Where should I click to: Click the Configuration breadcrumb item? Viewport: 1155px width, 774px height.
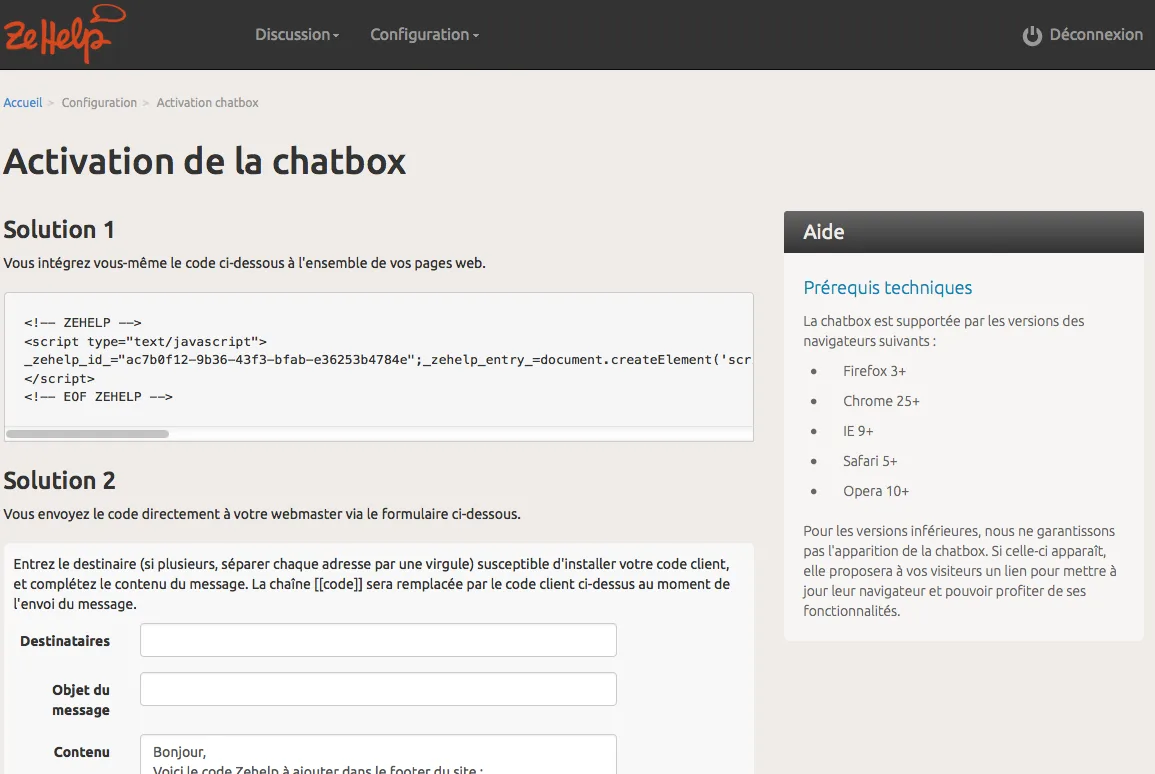point(99,102)
